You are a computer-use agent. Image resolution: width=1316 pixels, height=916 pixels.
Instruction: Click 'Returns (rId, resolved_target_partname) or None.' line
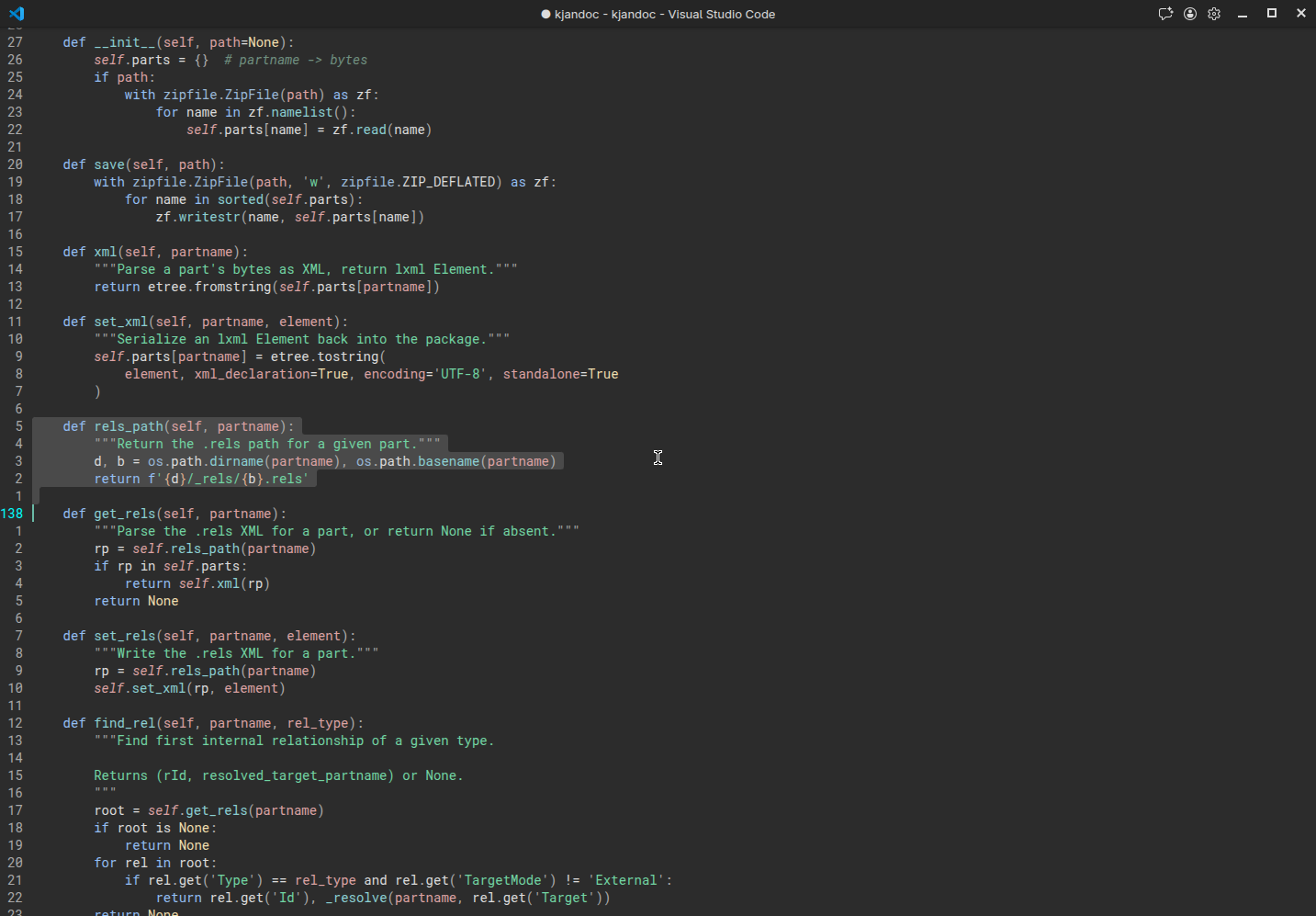tap(278, 775)
